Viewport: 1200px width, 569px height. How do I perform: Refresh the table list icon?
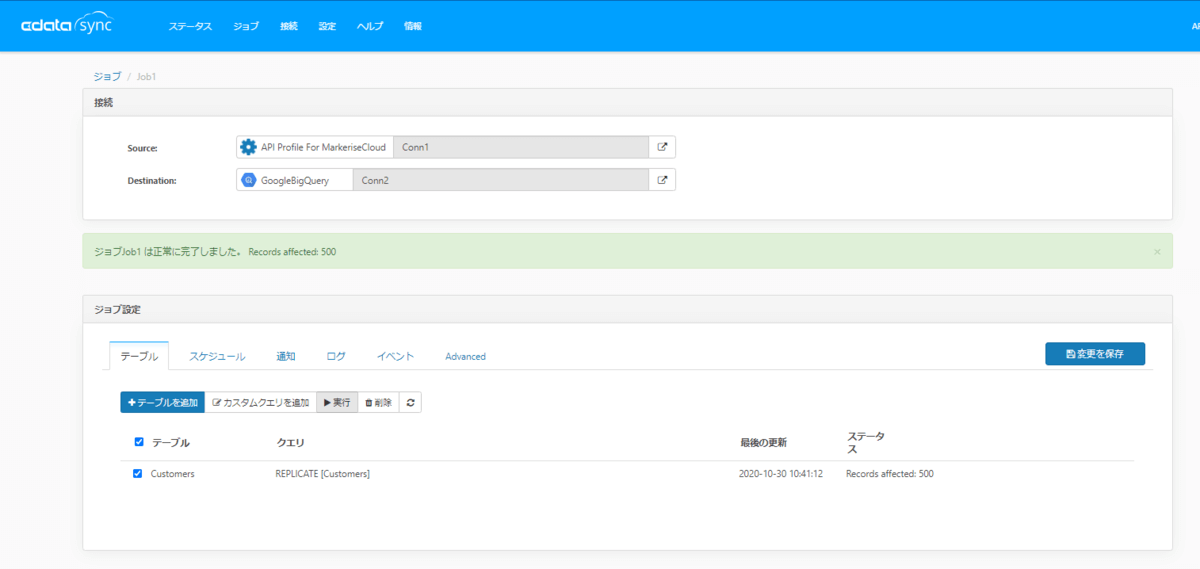[410, 402]
